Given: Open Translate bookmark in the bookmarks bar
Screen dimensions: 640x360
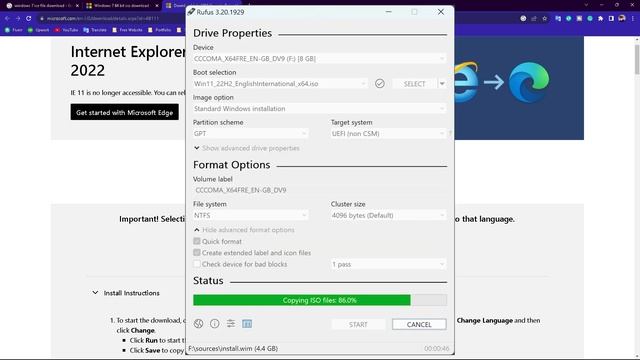Looking at the screenshot, I should pos(95,30).
